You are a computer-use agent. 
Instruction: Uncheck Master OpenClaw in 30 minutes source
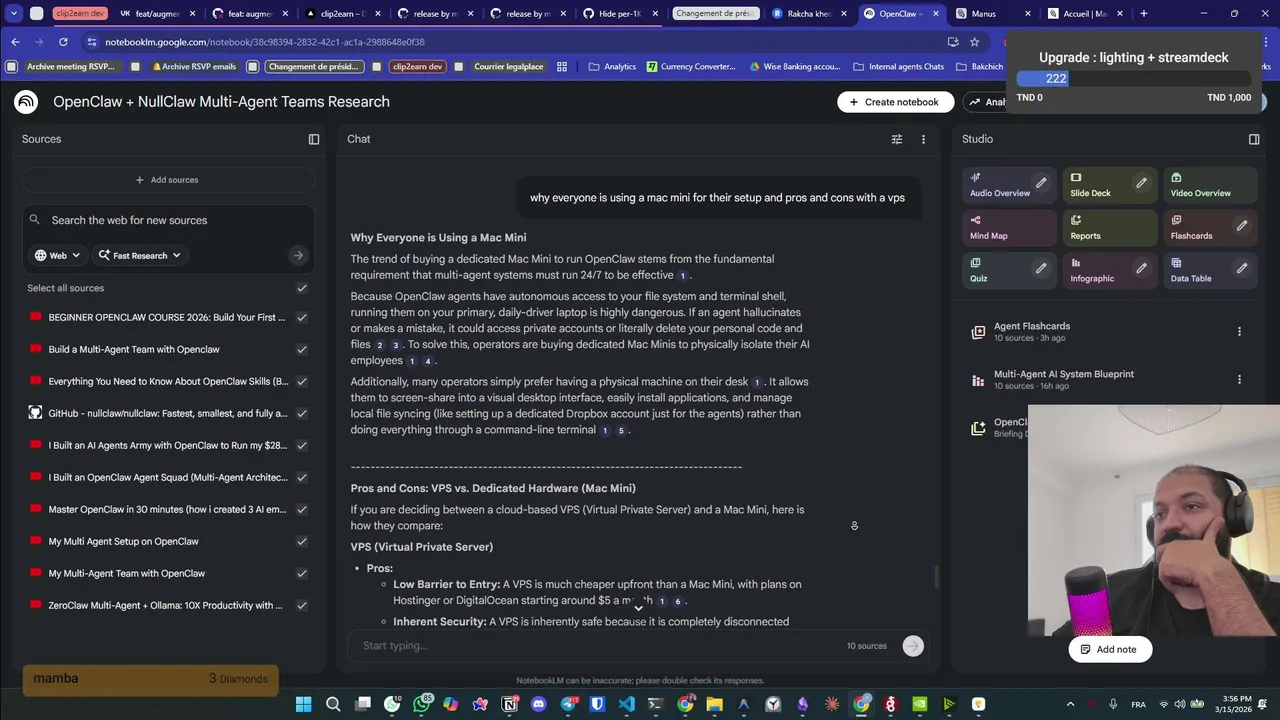[x=301, y=509]
